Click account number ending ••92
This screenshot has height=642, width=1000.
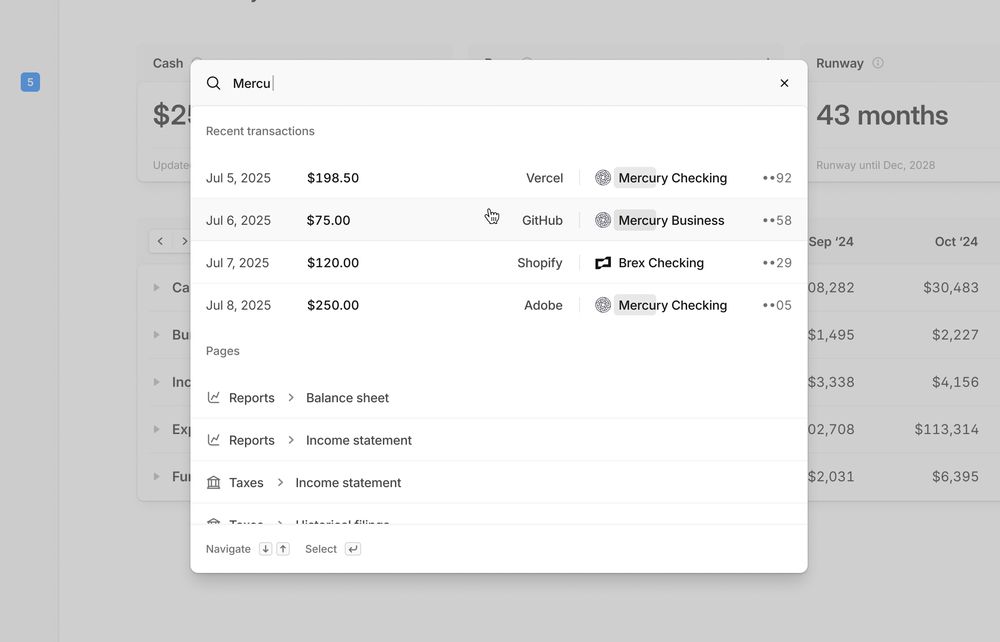click(777, 178)
